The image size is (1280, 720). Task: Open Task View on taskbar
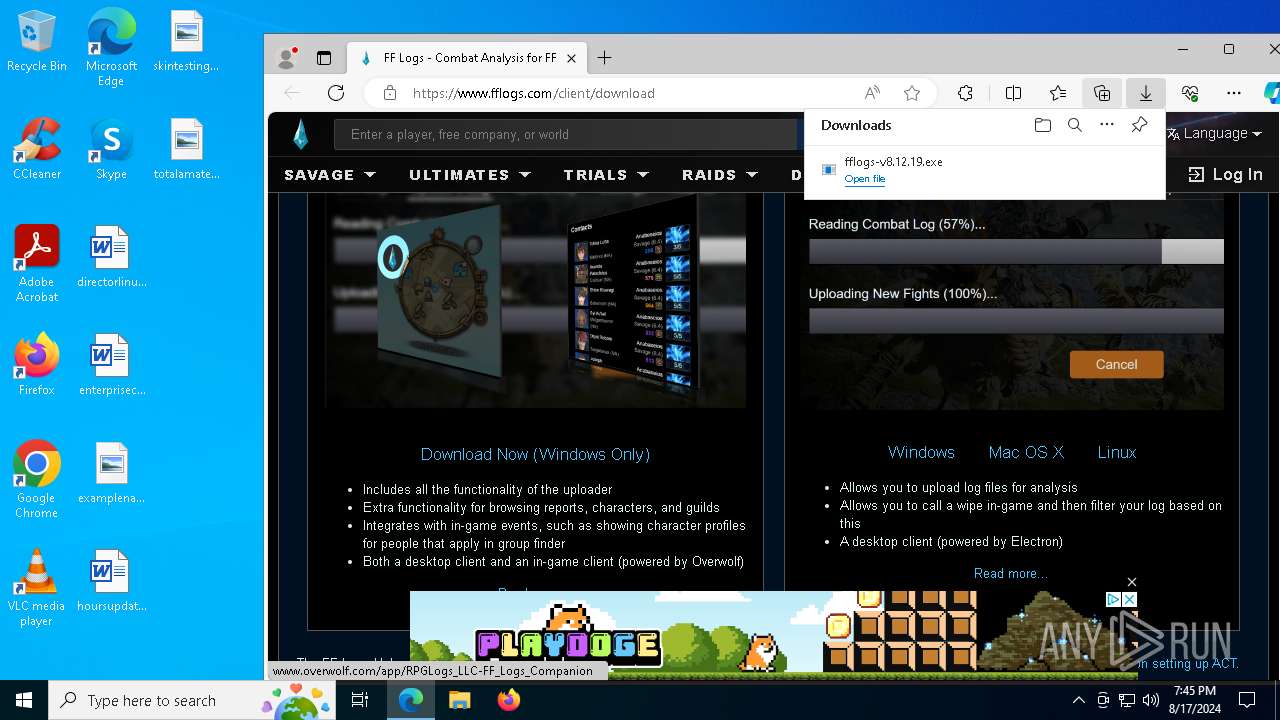pyautogui.click(x=360, y=700)
